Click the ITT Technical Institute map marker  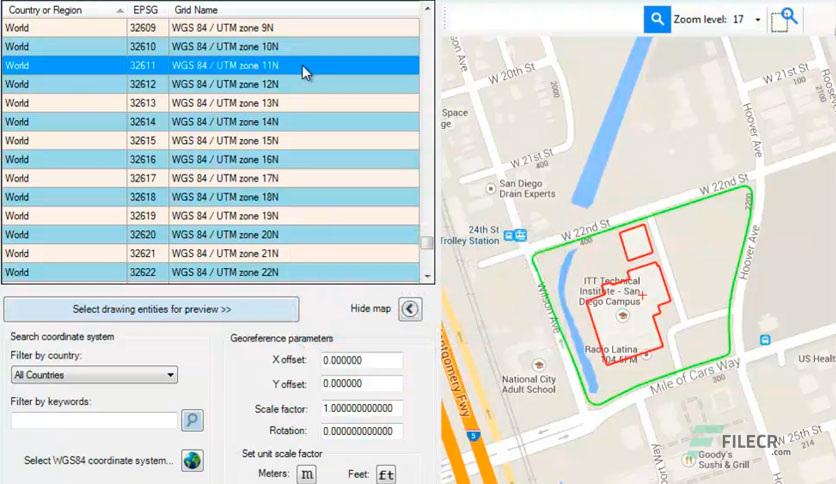[622, 316]
